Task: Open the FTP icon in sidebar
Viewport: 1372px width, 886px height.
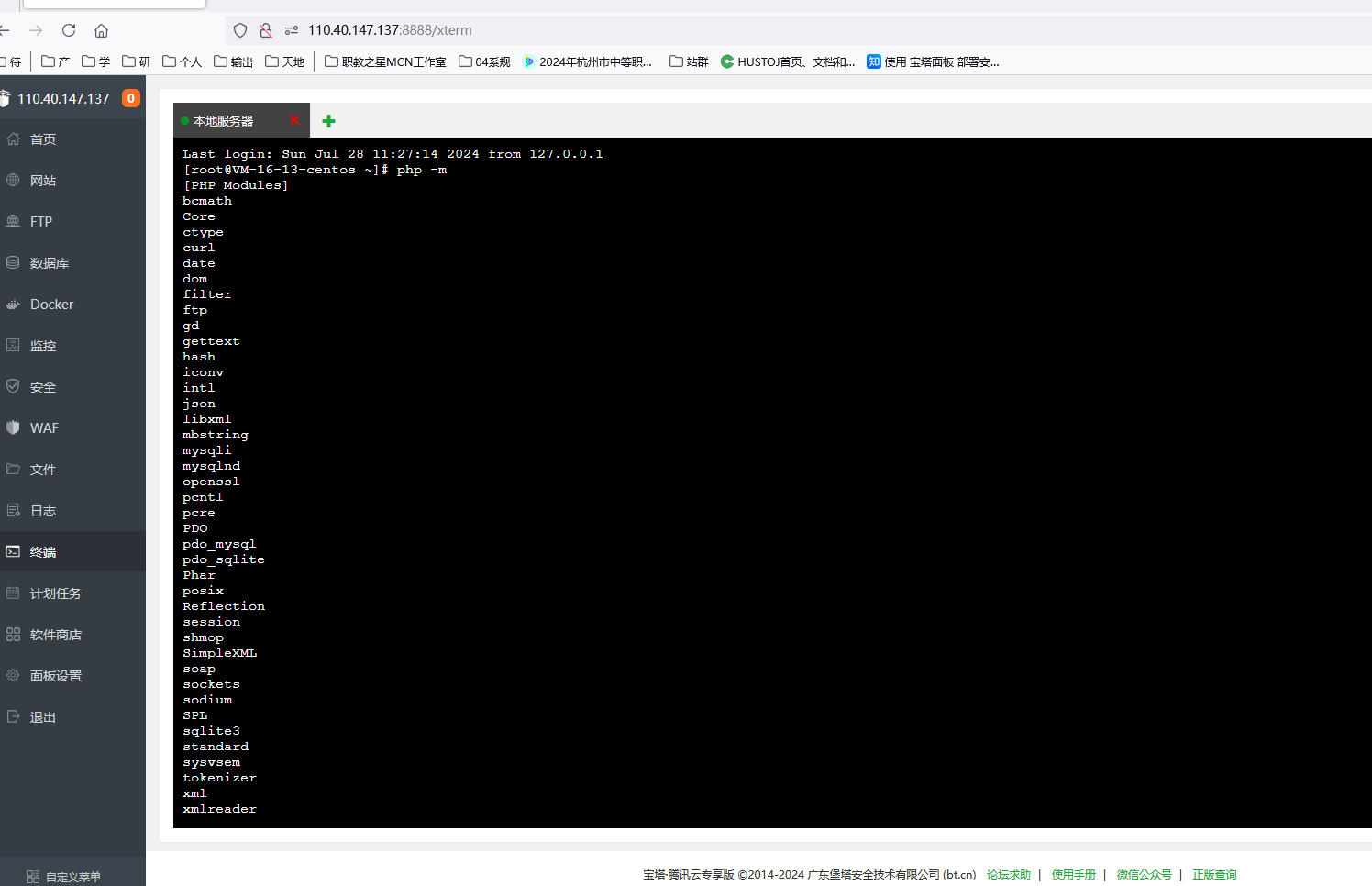Action: [x=13, y=222]
